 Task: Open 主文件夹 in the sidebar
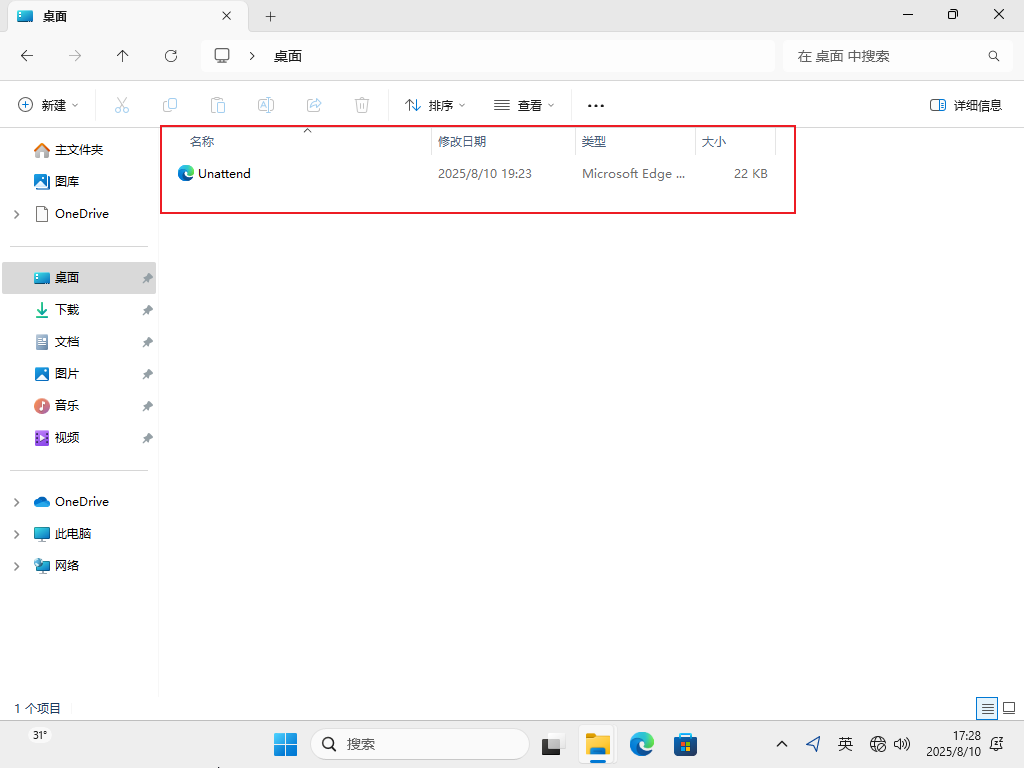pos(79,150)
